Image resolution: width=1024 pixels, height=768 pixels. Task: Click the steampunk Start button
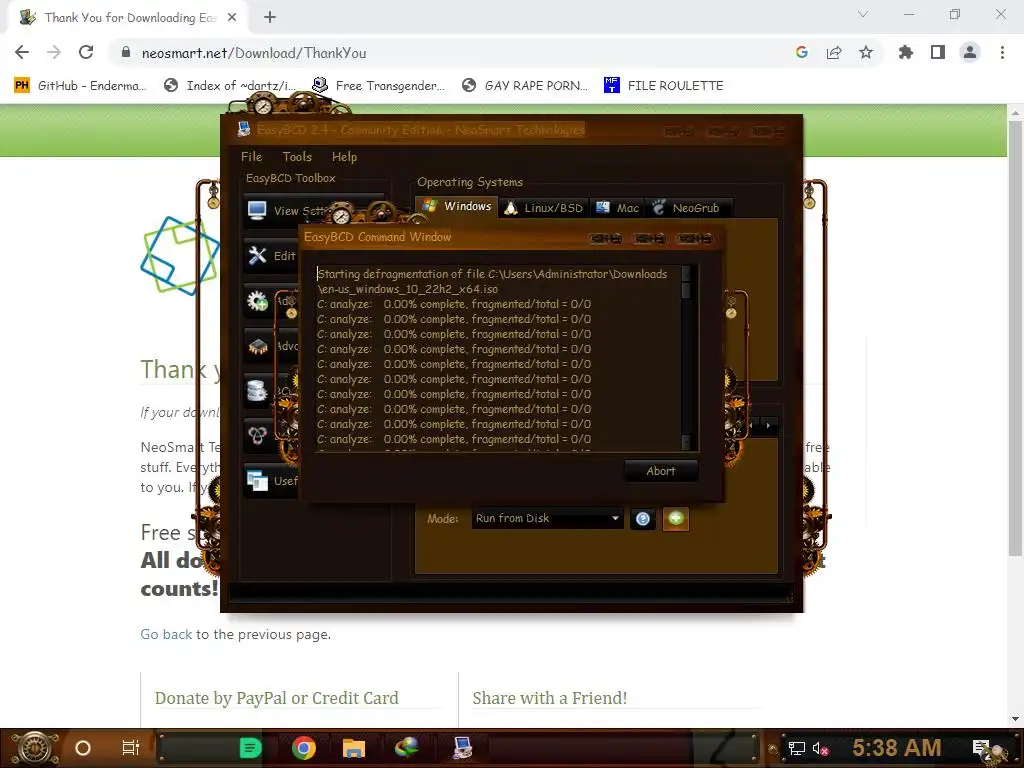click(34, 748)
